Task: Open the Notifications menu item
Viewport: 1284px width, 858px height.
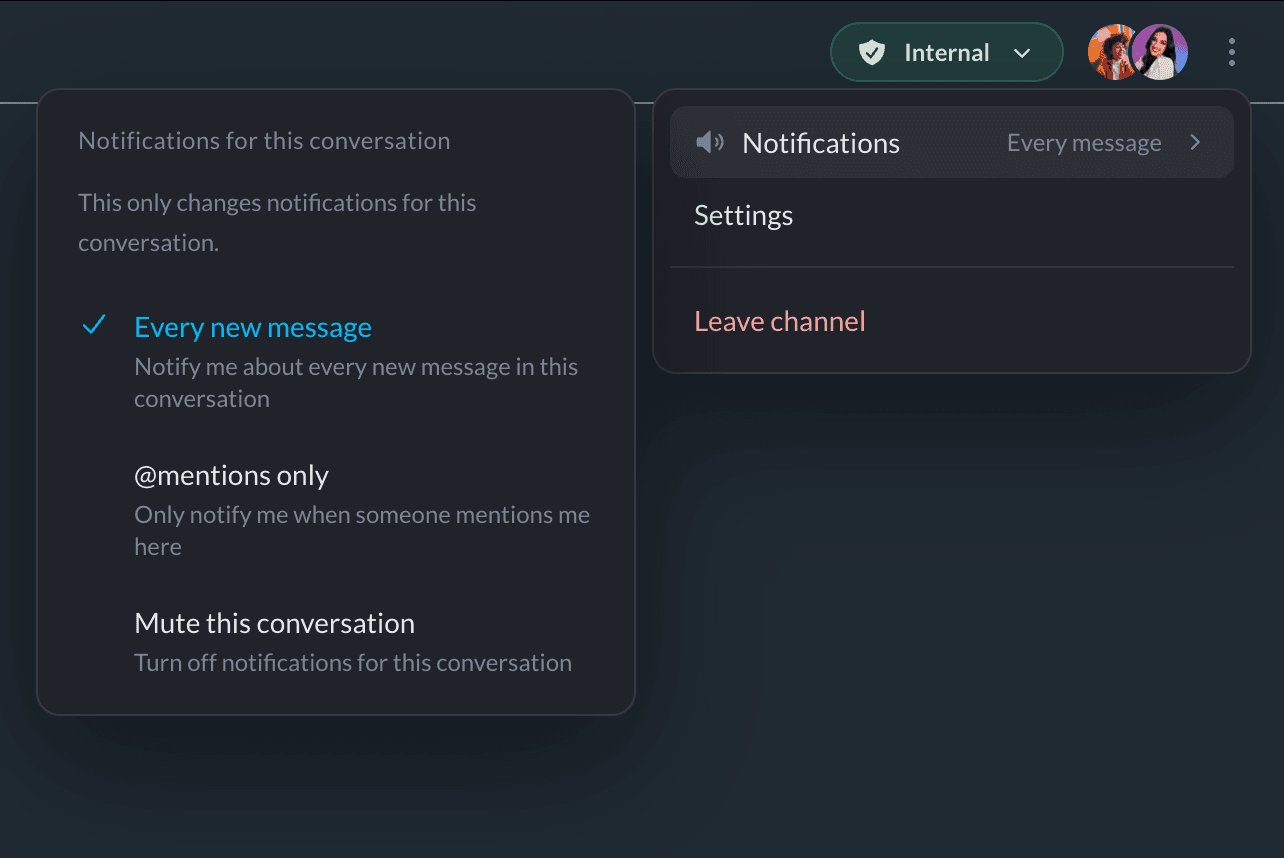Action: (x=952, y=142)
